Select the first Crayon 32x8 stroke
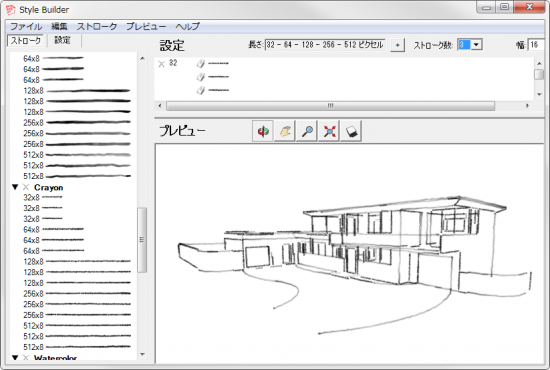550x370 pixels. pos(43,197)
